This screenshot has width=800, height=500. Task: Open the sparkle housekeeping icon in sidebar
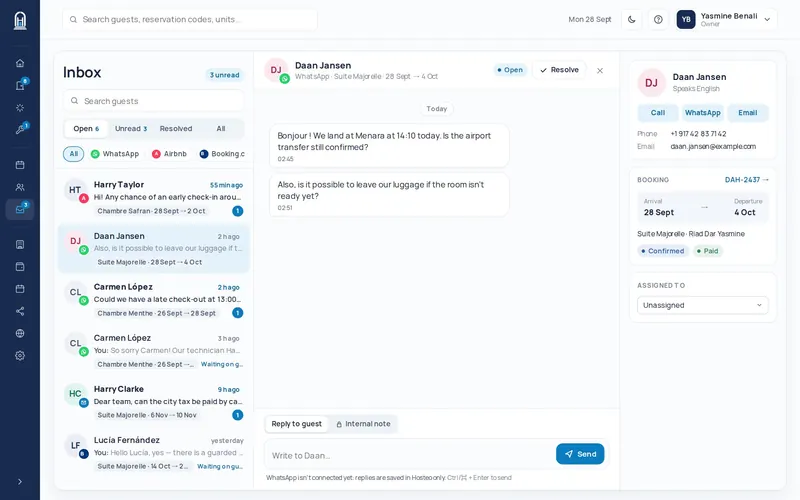(x=20, y=108)
